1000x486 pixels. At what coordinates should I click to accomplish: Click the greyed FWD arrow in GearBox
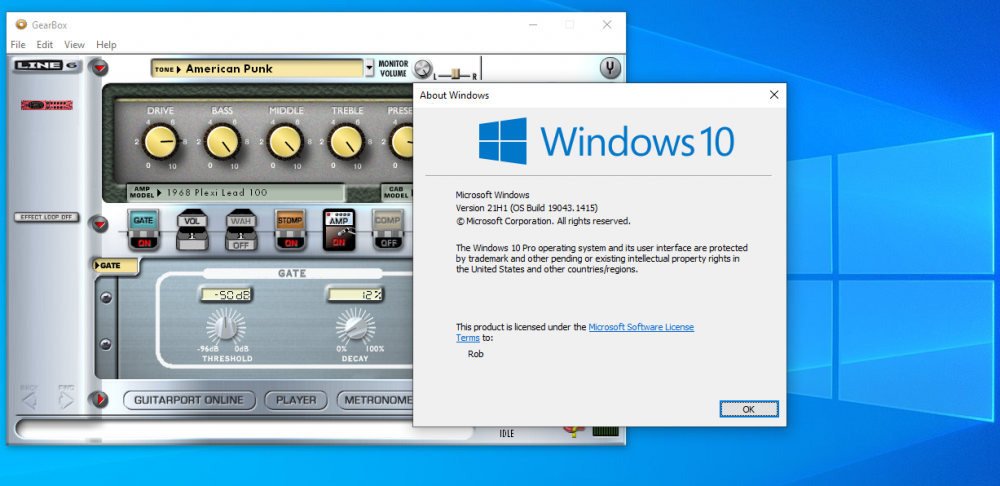tap(66, 399)
